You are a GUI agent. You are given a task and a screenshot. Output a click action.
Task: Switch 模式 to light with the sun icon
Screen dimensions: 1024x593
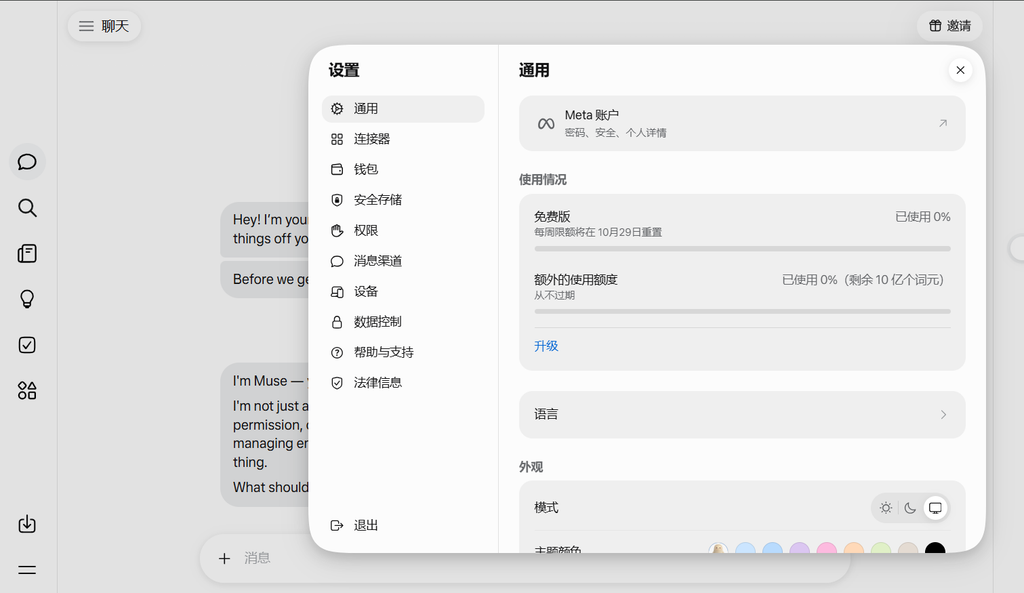click(886, 508)
